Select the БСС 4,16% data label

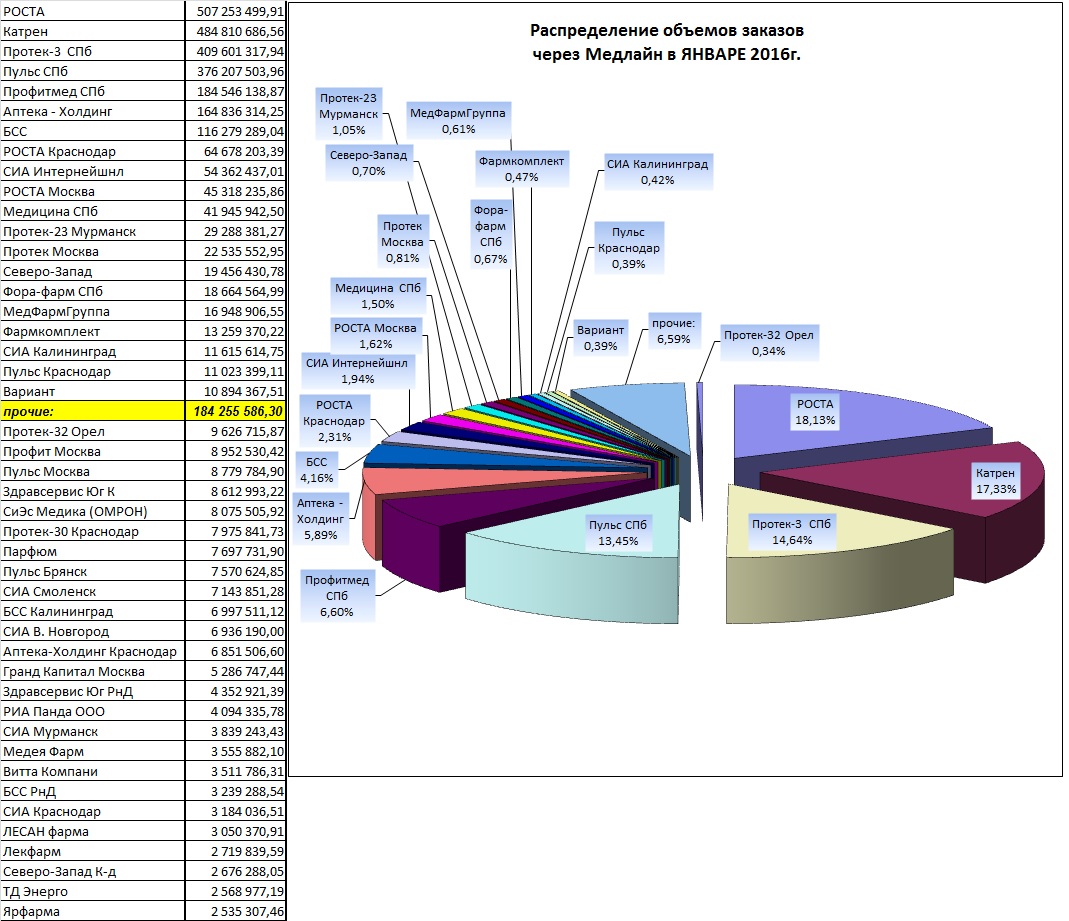coord(316,470)
